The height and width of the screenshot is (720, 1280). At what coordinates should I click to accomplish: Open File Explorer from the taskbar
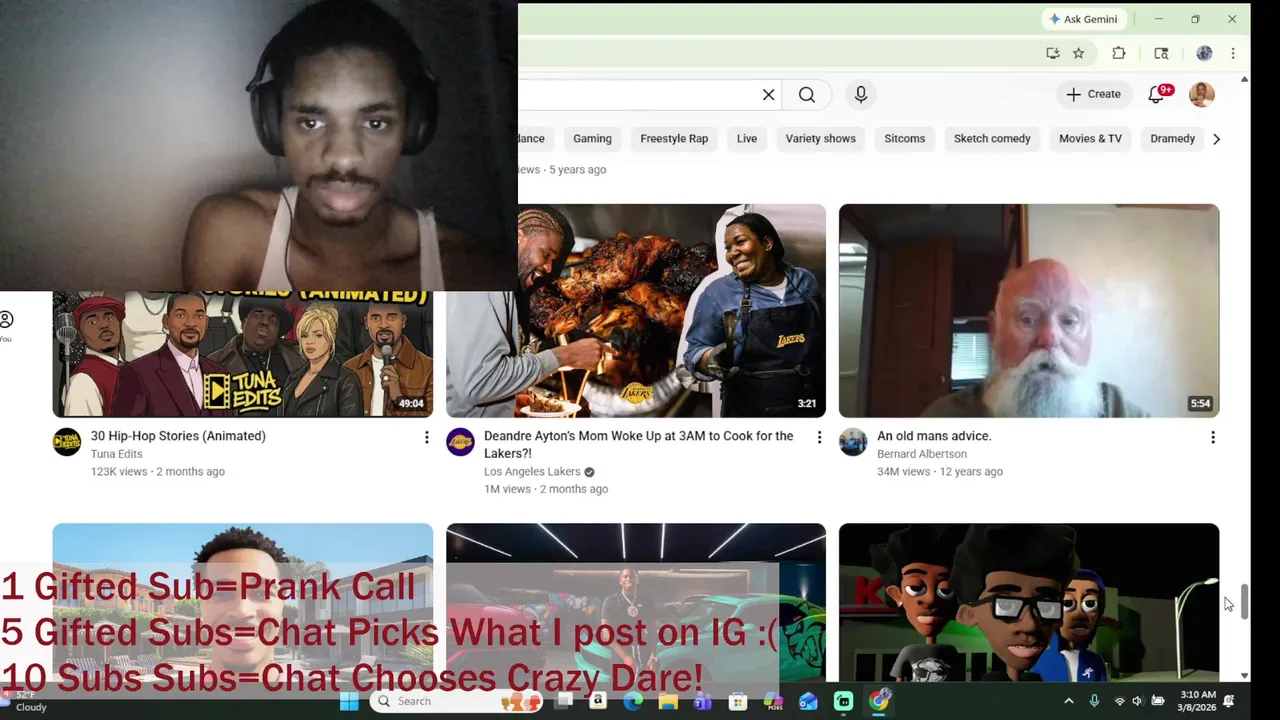click(668, 701)
